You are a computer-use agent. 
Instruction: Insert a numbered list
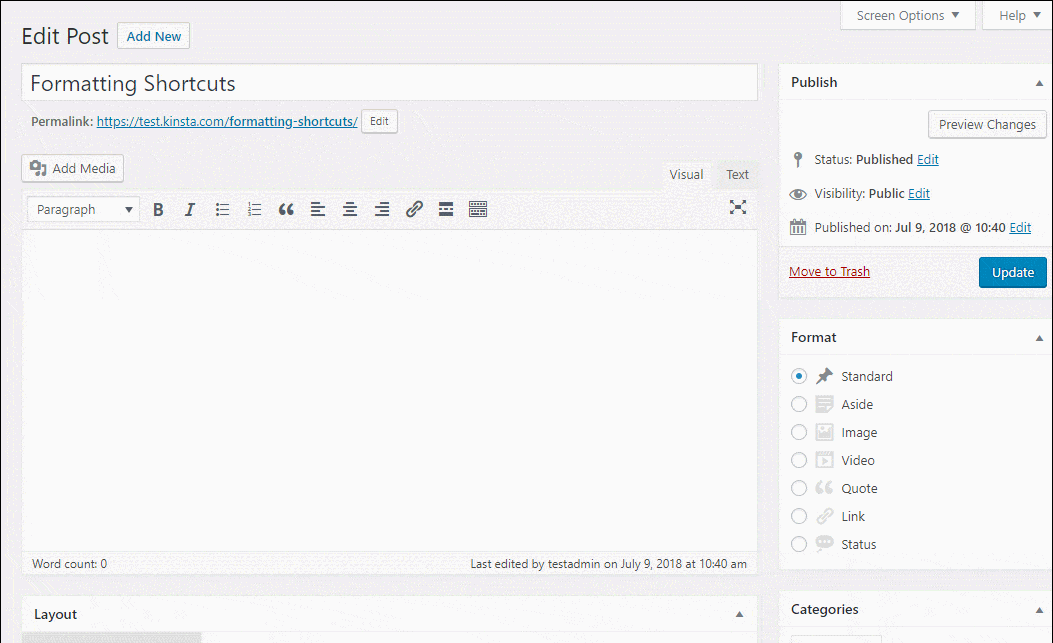(254, 209)
